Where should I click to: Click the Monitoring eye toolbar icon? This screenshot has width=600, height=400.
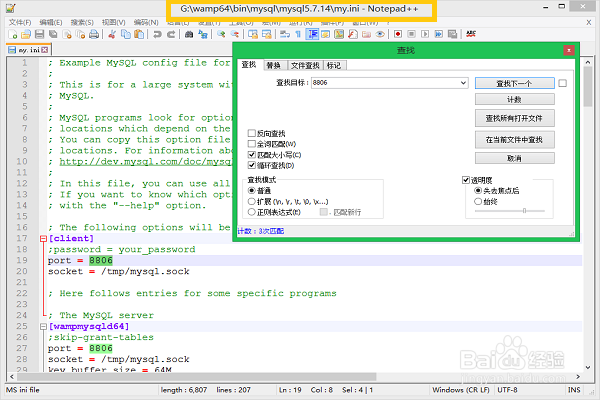click(380, 34)
